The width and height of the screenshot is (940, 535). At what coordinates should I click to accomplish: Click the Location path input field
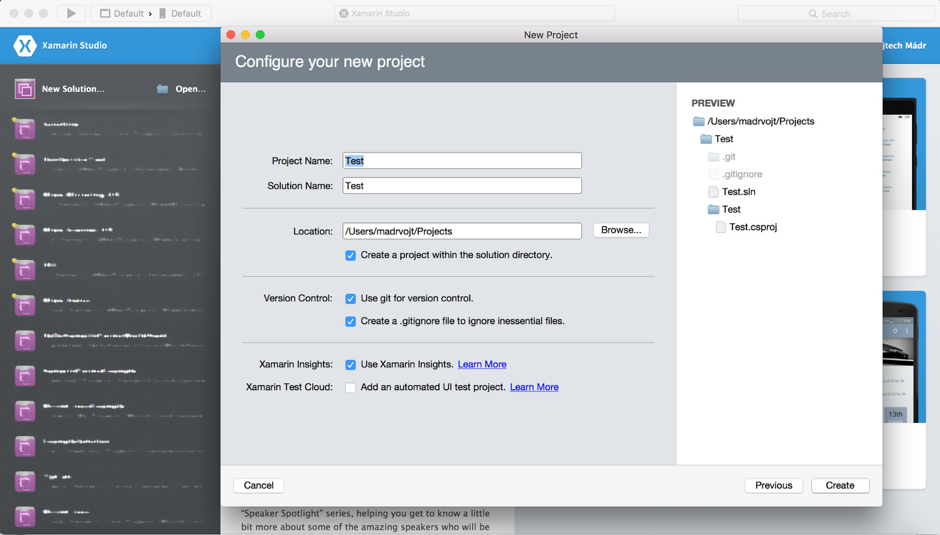(462, 231)
